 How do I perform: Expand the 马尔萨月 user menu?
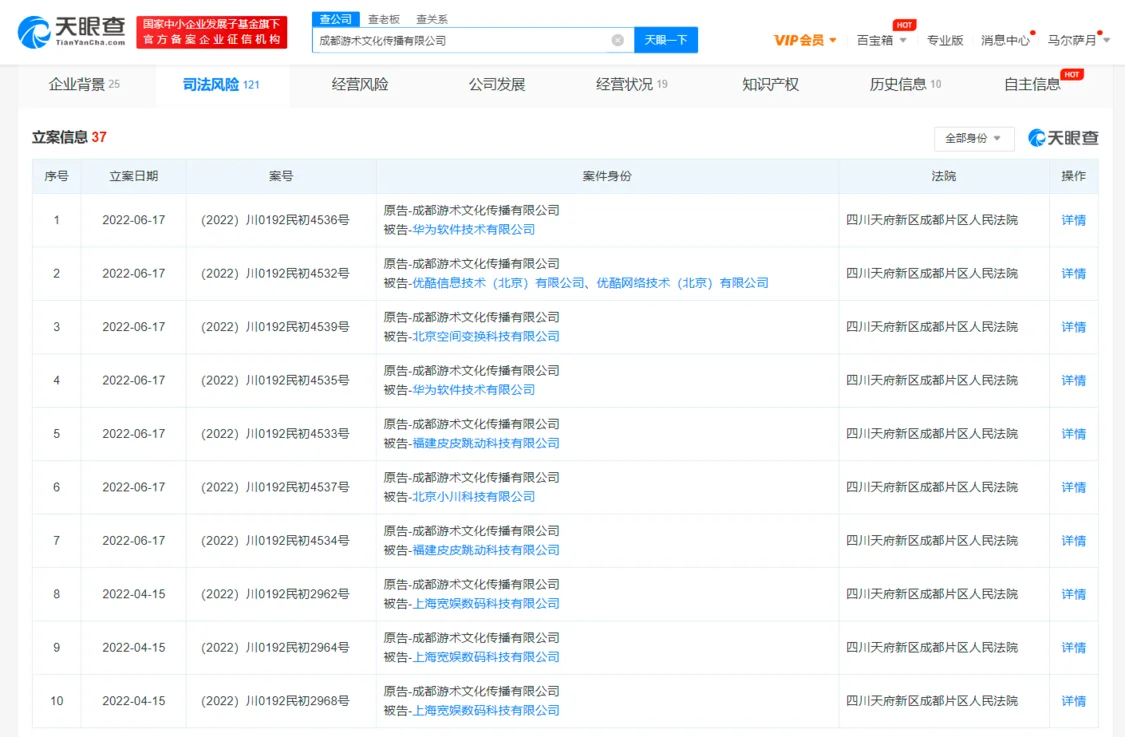tap(1078, 40)
